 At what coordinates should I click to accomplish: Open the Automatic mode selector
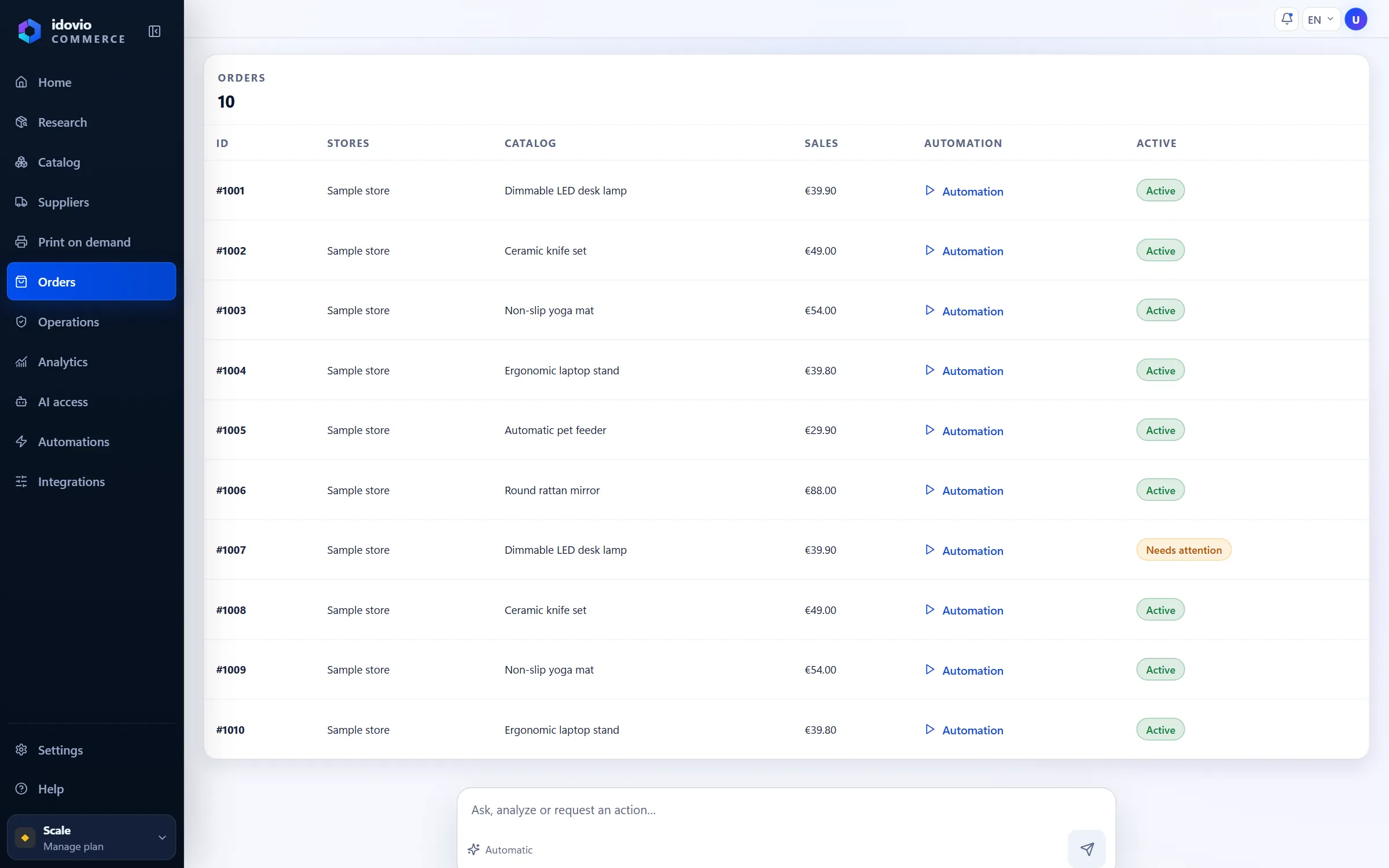[501, 849]
